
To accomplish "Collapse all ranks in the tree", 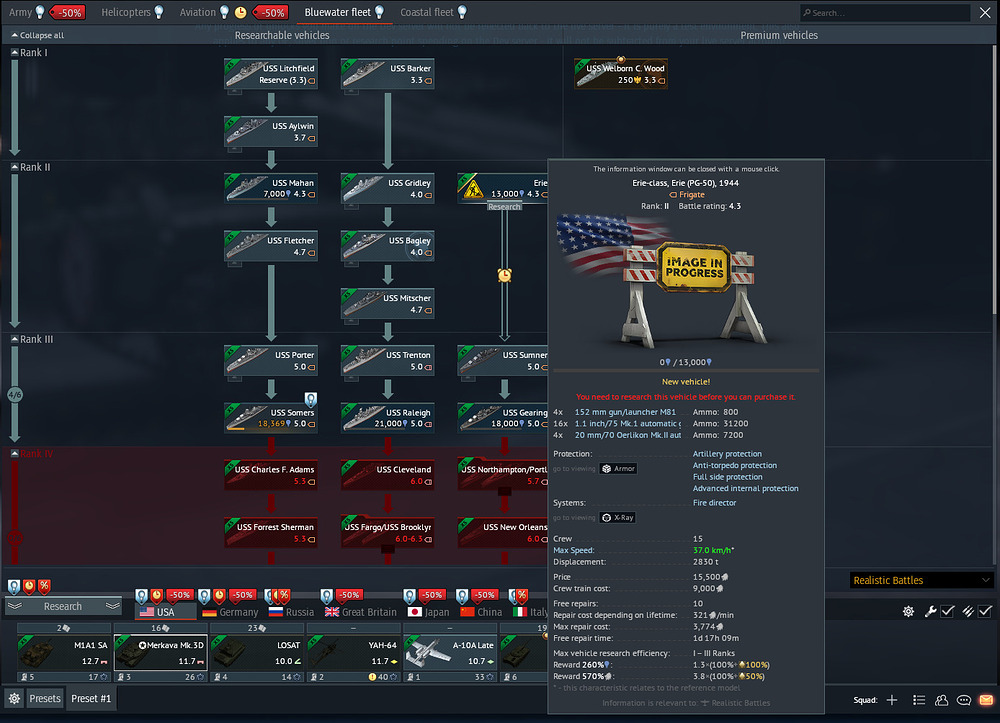I will pos(38,35).
